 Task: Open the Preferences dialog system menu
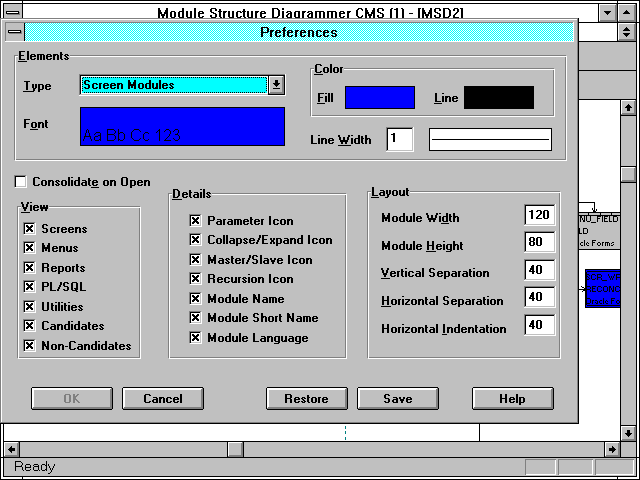pyautogui.click(x=14, y=33)
